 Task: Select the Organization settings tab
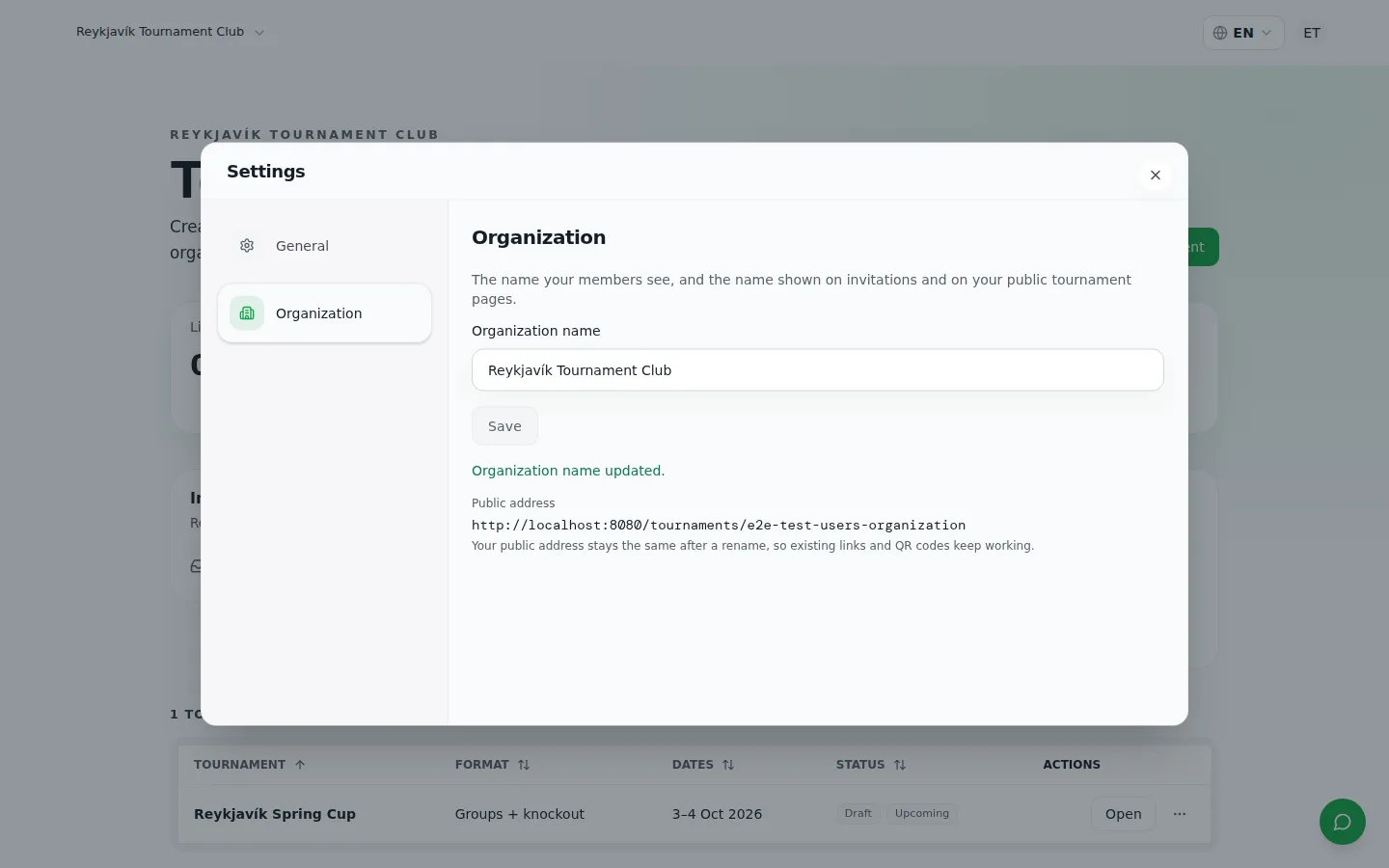324,313
